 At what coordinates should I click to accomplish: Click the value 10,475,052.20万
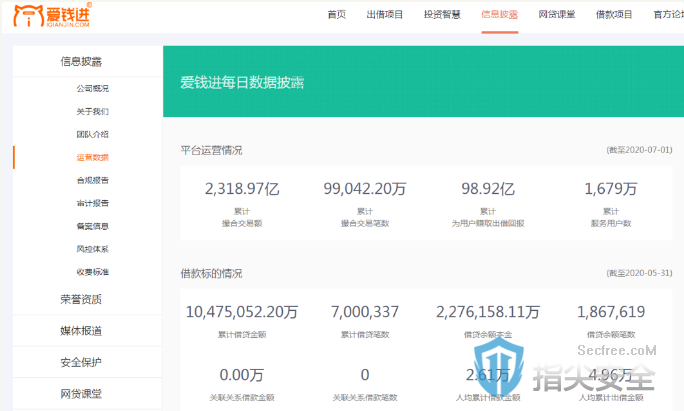coord(242,312)
